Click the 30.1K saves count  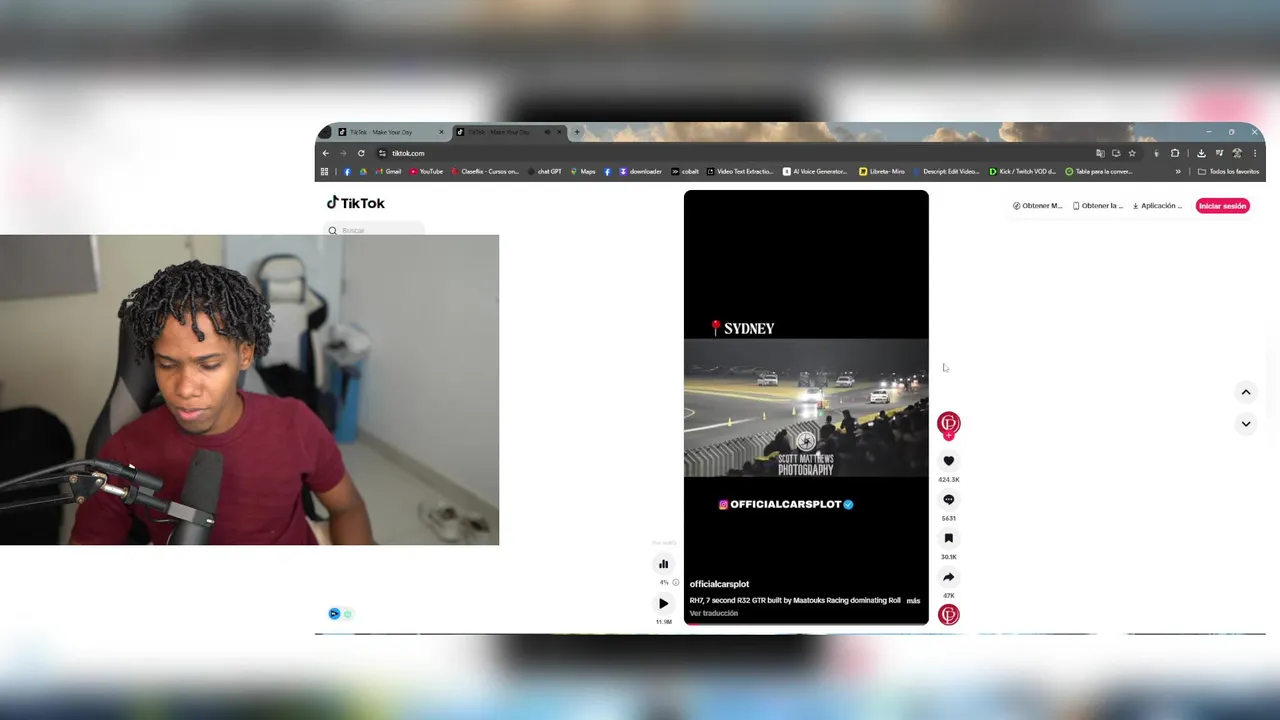[x=949, y=557]
